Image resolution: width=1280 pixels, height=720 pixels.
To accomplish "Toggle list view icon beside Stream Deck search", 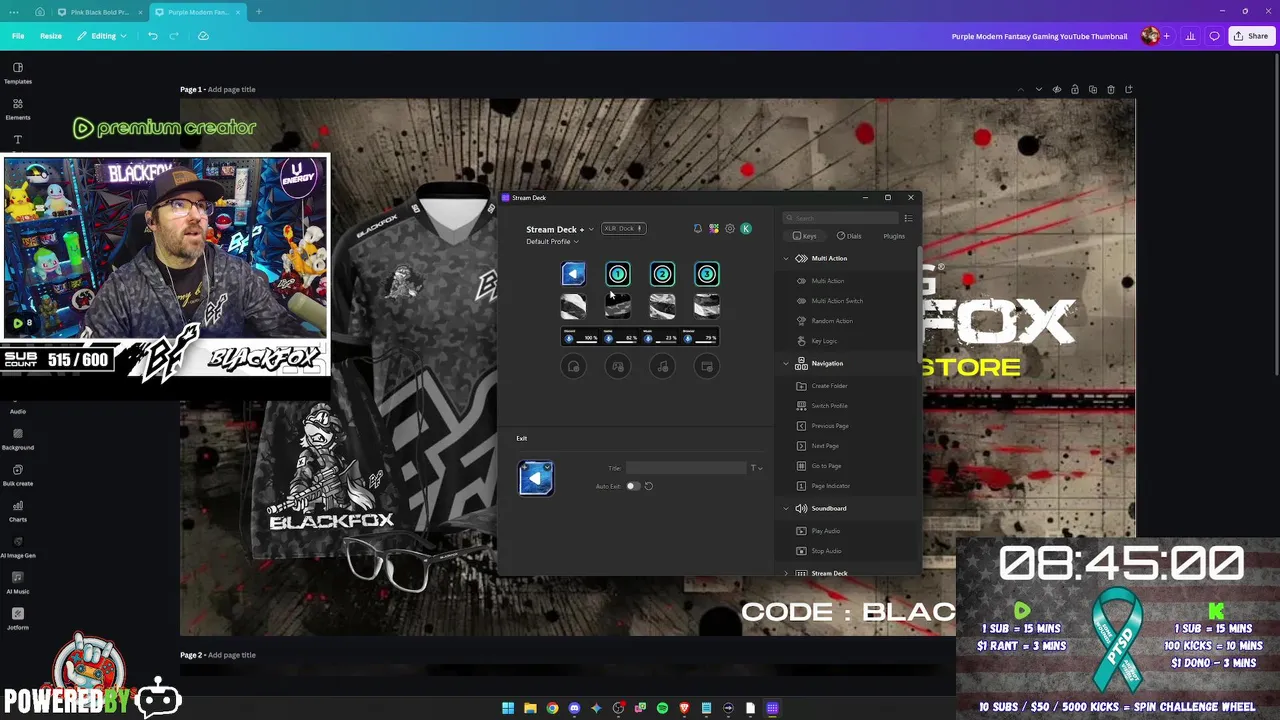I will click(908, 218).
